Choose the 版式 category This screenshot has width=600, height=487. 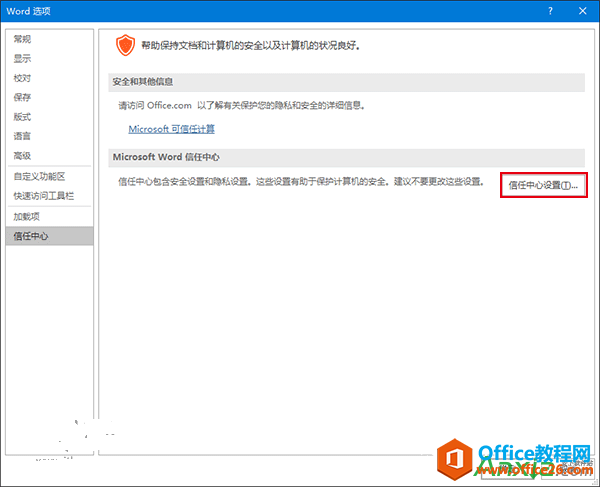pos(49,117)
